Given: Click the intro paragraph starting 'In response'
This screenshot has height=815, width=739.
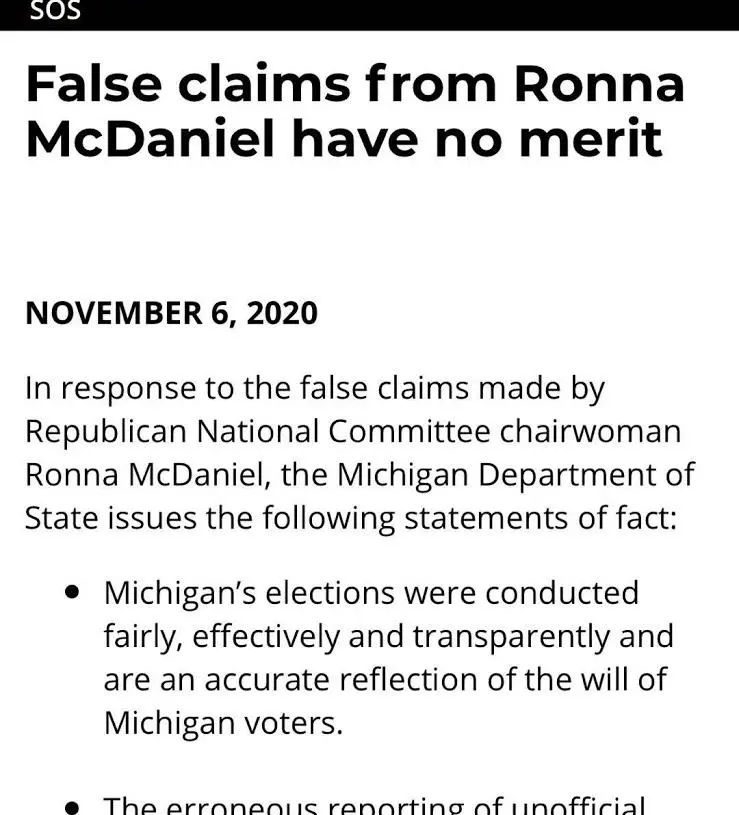Looking at the screenshot, I should [360, 453].
